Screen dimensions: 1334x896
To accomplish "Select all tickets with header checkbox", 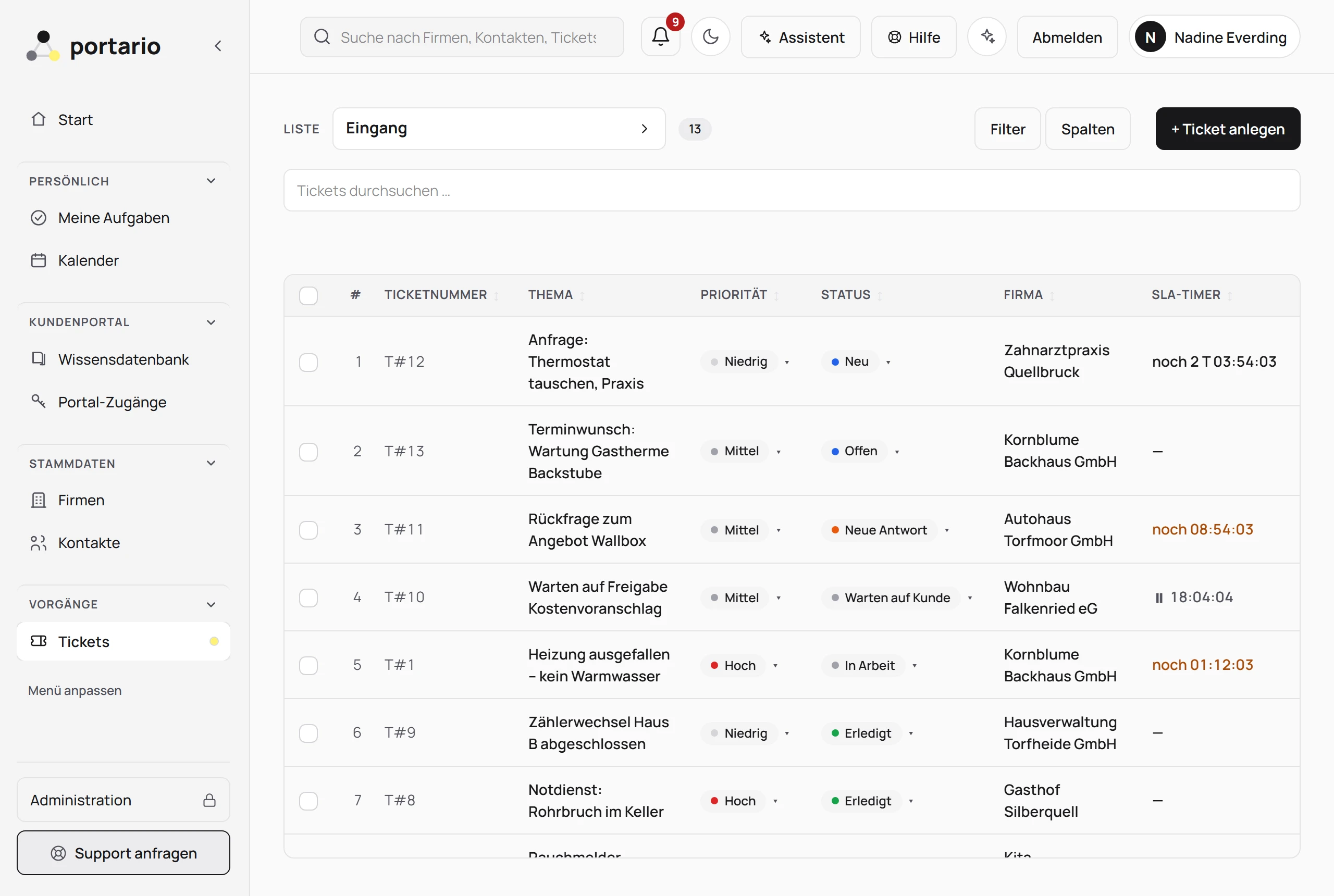I will pos(308,295).
